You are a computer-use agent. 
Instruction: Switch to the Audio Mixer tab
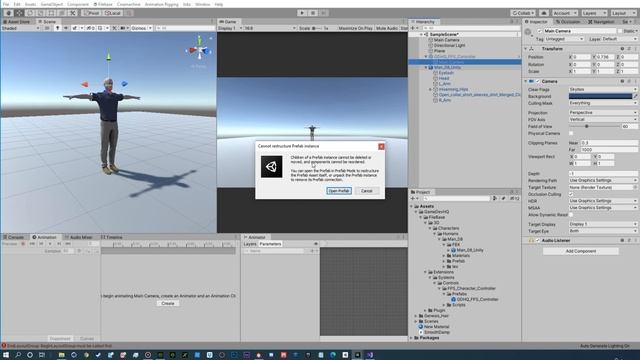(78, 237)
